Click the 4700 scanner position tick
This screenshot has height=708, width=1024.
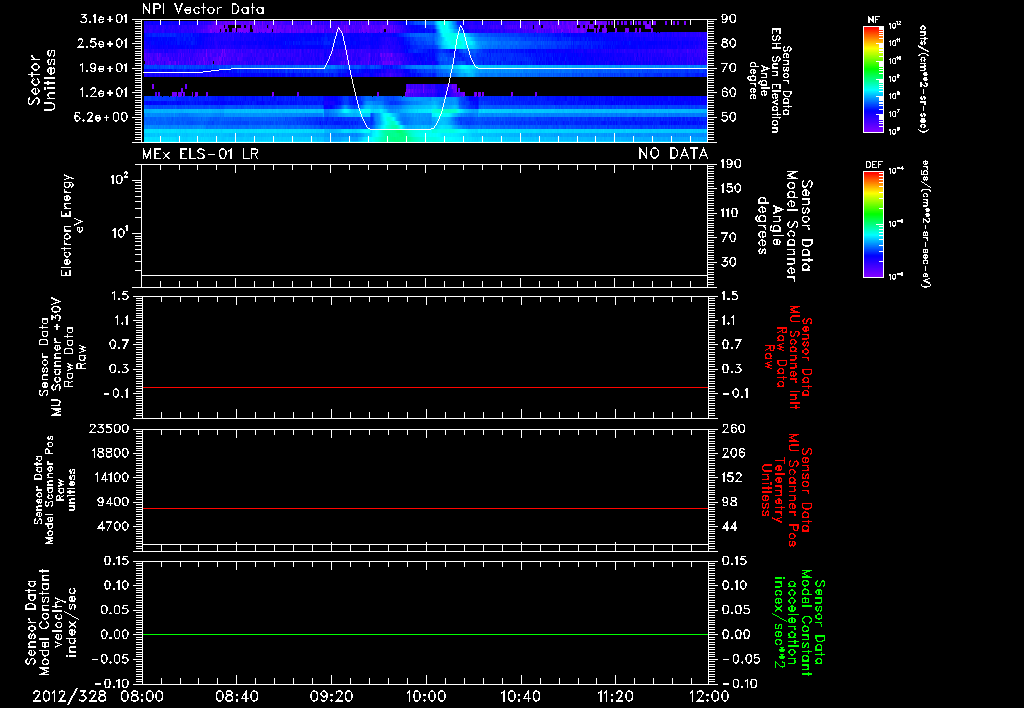click(113, 526)
